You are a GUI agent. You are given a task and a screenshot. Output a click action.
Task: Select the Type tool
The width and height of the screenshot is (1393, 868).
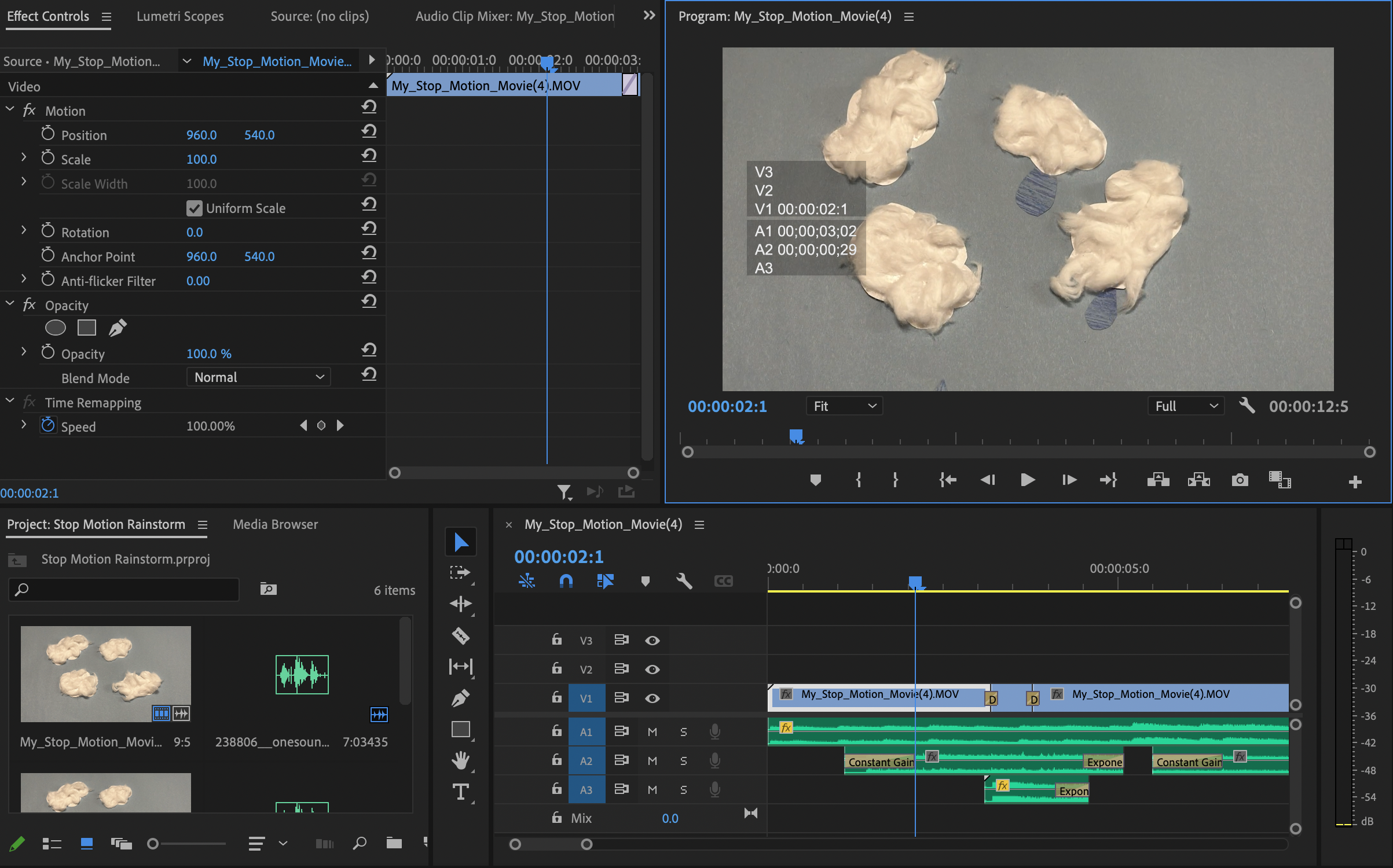[x=460, y=791]
